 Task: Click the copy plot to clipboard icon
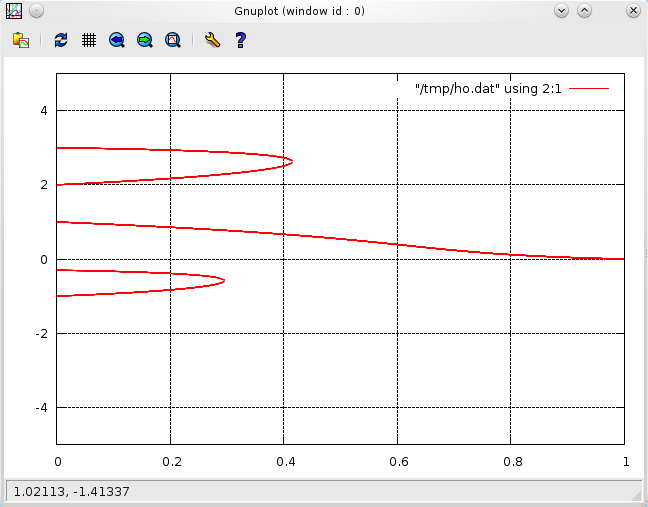(x=20, y=40)
